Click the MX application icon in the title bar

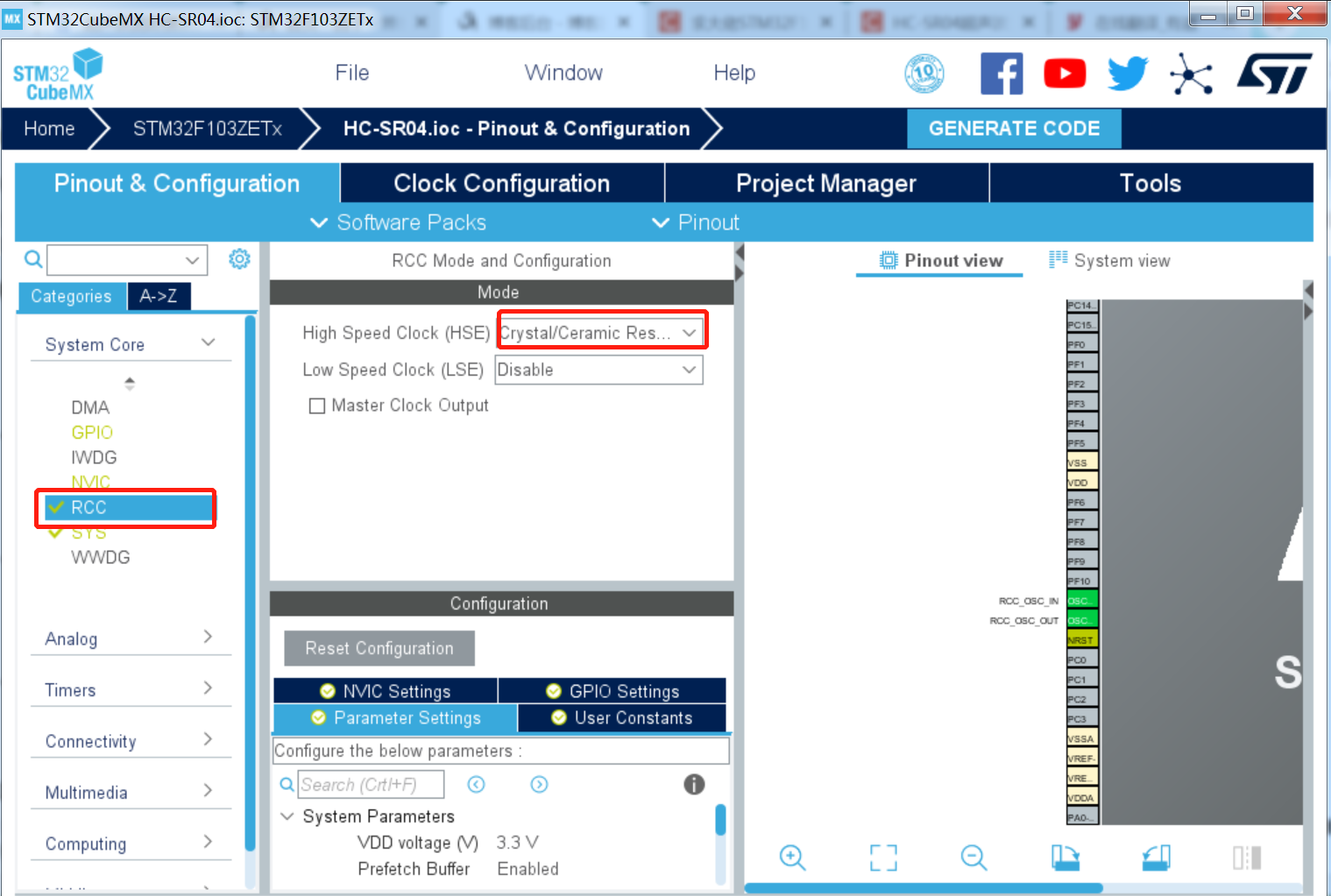pyautogui.click(x=12, y=19)
